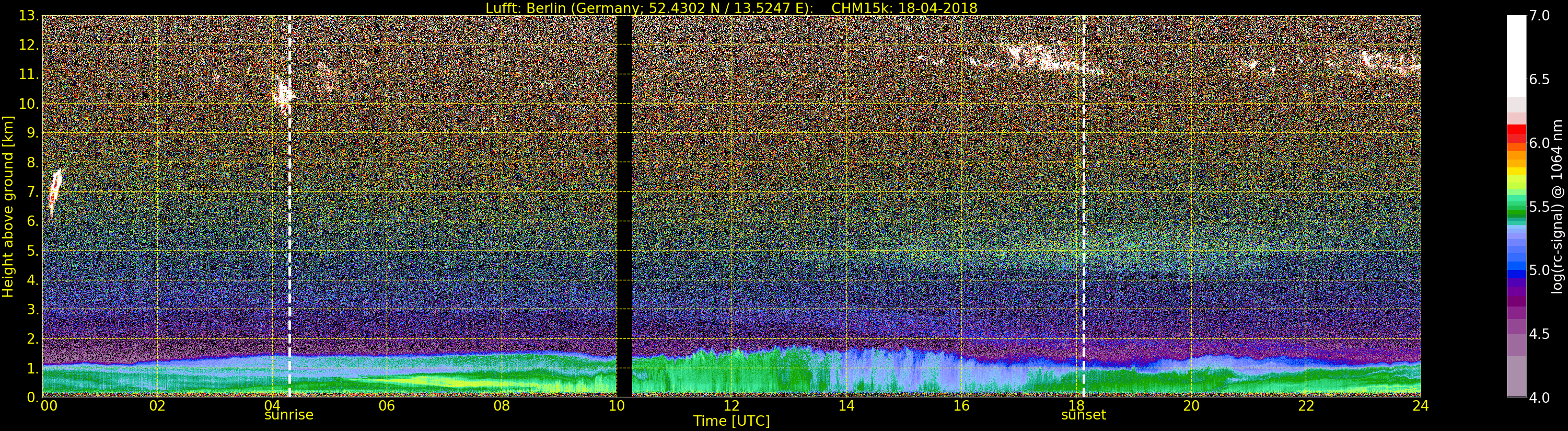This screenshot has width=1568, height=431.
Task: Select the height axis tick '11.'
Action: coord(29,75)
